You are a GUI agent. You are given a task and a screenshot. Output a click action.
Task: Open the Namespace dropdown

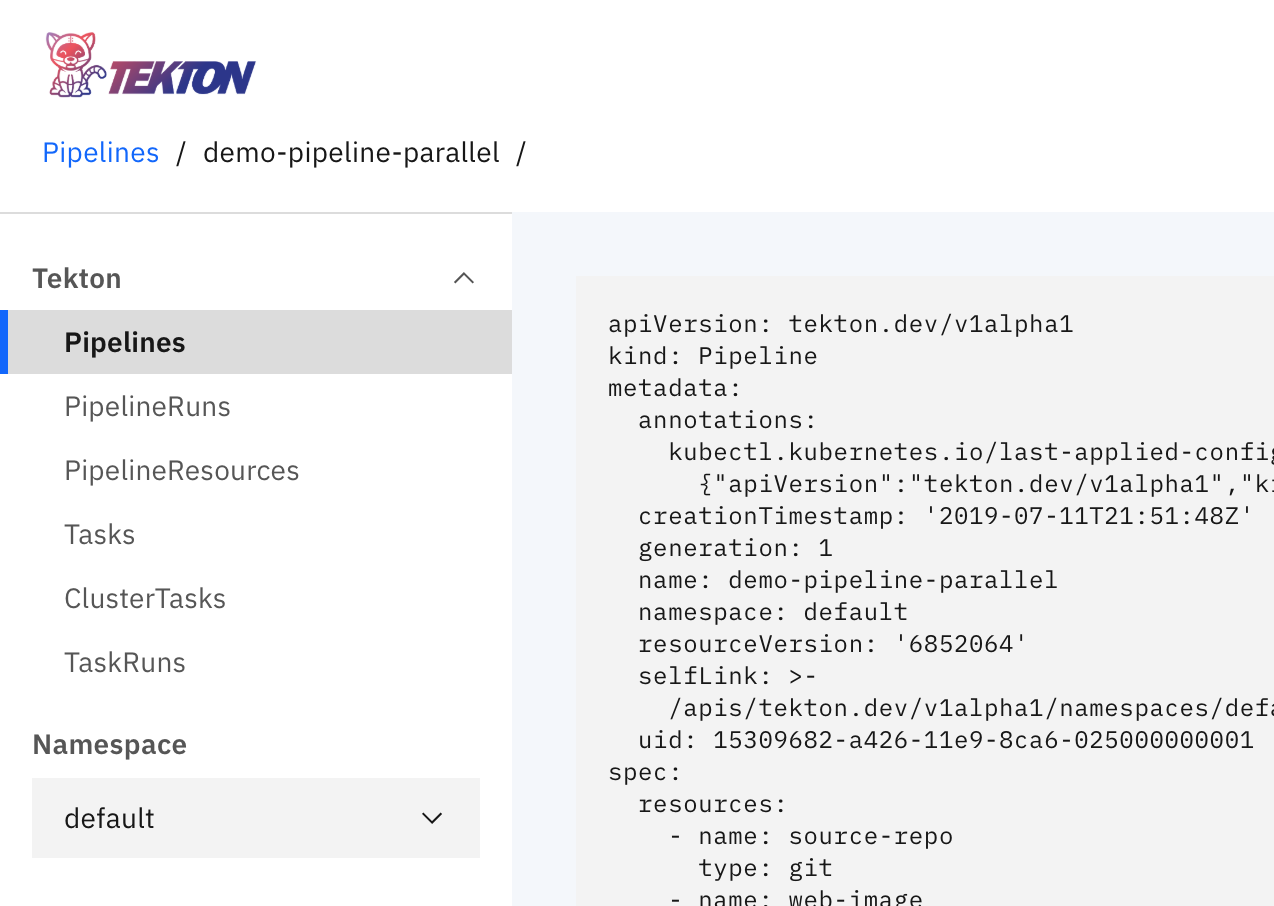(x=256, y=817)
